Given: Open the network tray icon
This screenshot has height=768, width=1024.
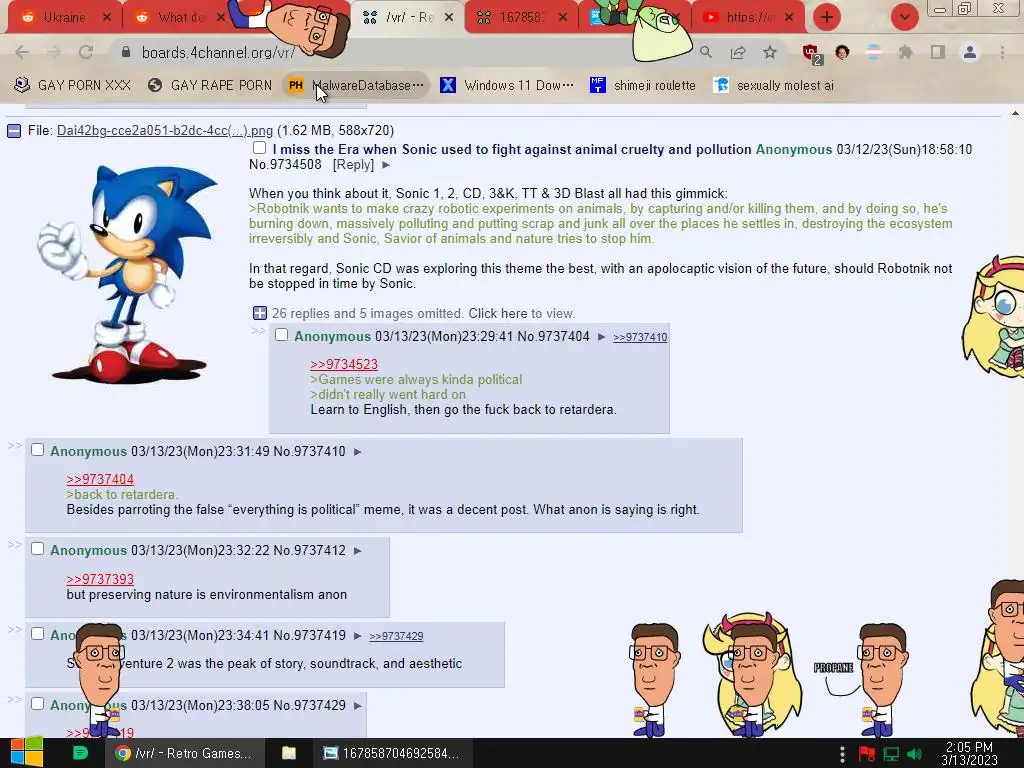Looking at the screenshot, I should (891, 754).
